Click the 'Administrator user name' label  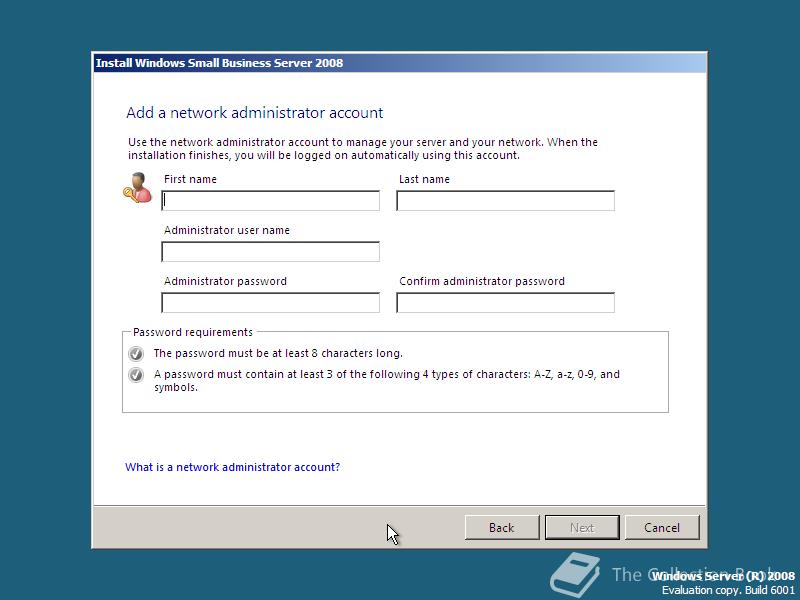pyautogui.click(x=227, y=230)
